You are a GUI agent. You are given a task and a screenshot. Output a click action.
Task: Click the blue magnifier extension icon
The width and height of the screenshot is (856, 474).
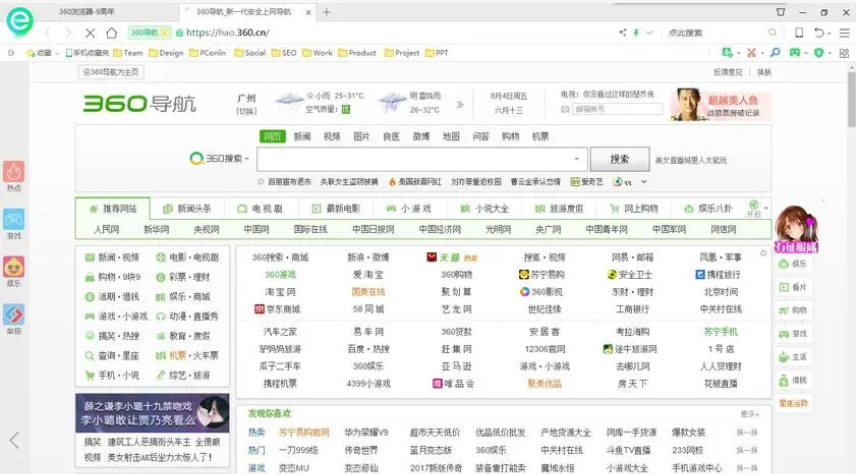775,53
